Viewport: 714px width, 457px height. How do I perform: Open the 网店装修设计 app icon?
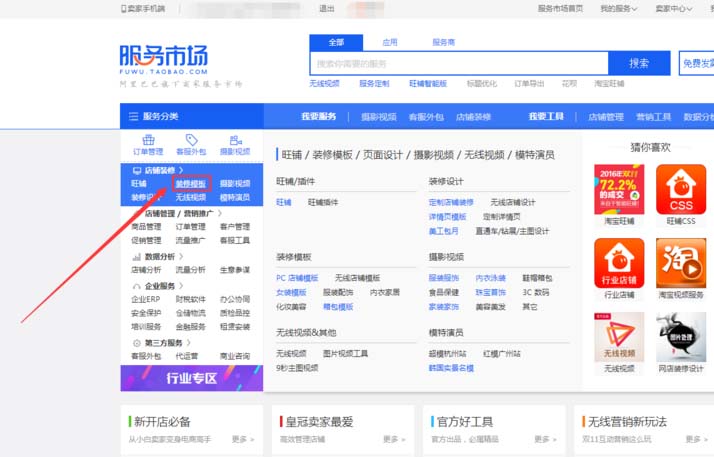click(681, 337)
